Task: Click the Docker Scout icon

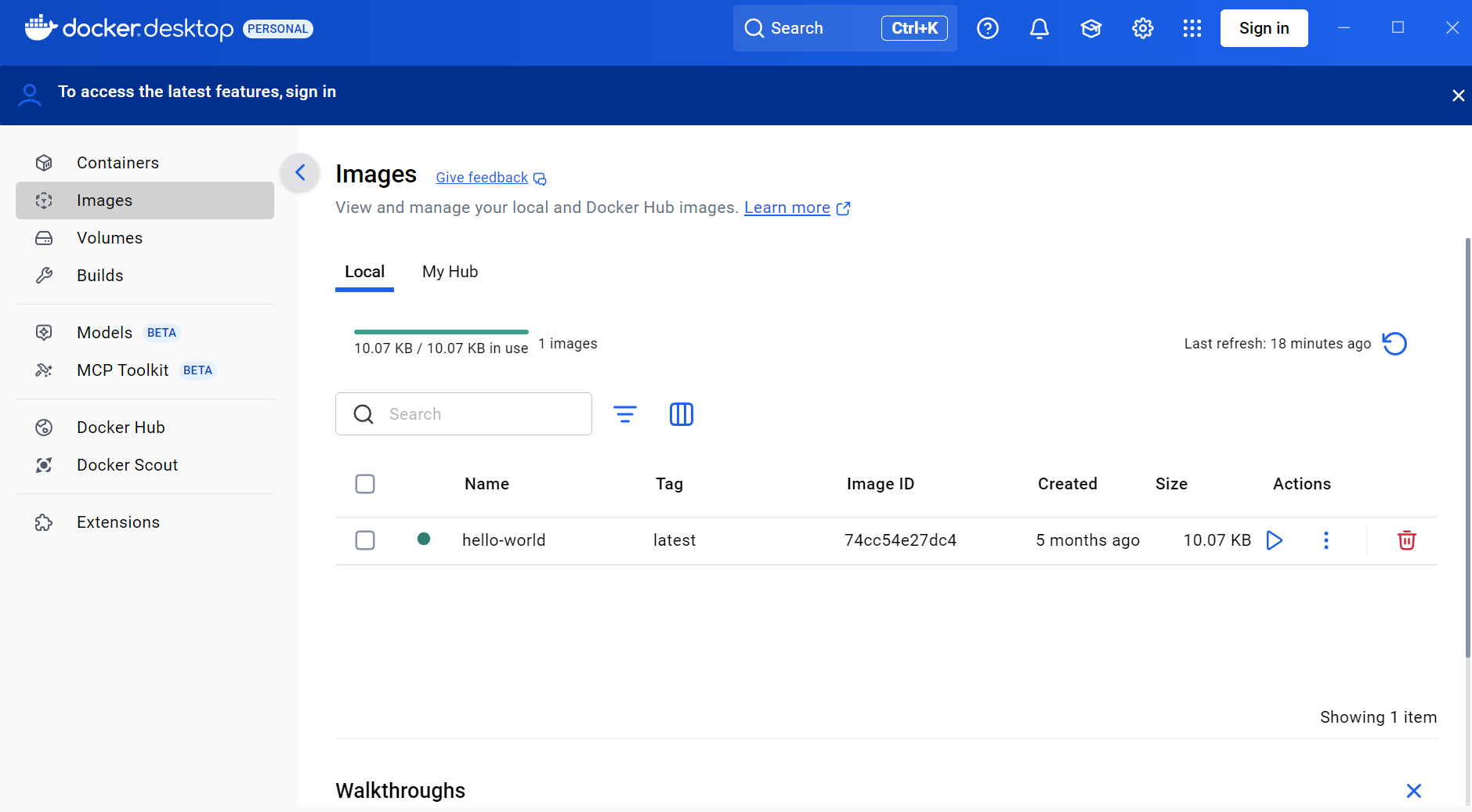Action: [x=44, y=465]
